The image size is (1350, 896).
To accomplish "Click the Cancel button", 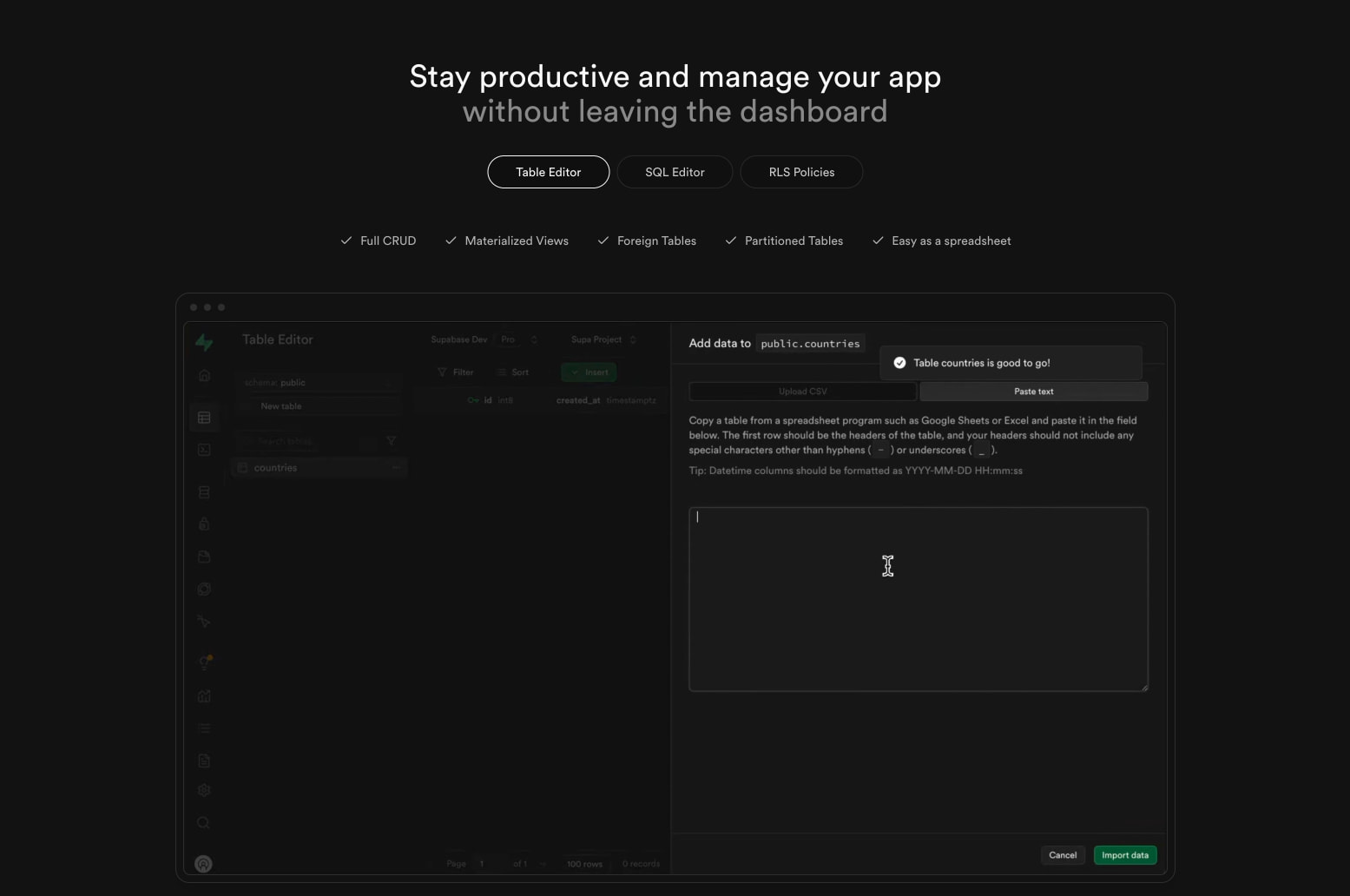I will click(1063, 855).
